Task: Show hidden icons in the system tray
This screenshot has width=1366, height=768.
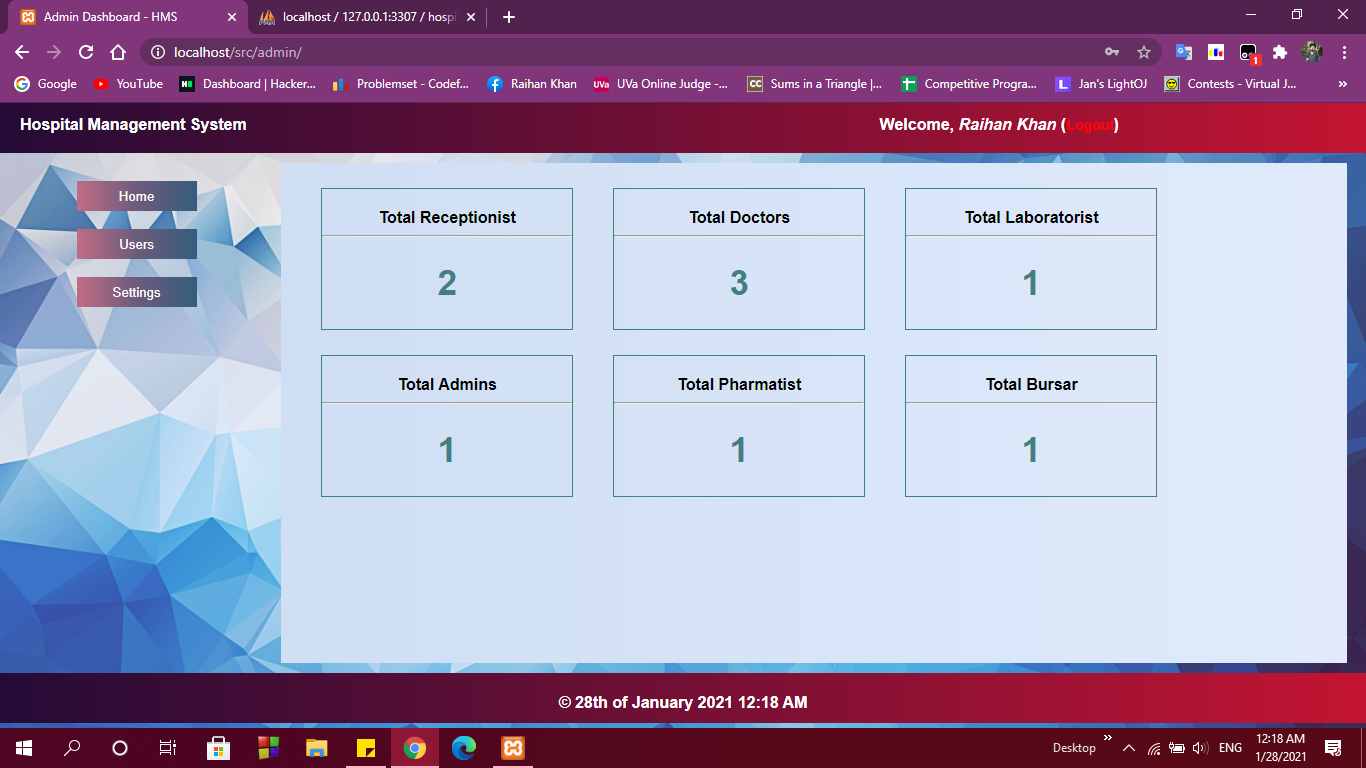Action: [1128, 747]
